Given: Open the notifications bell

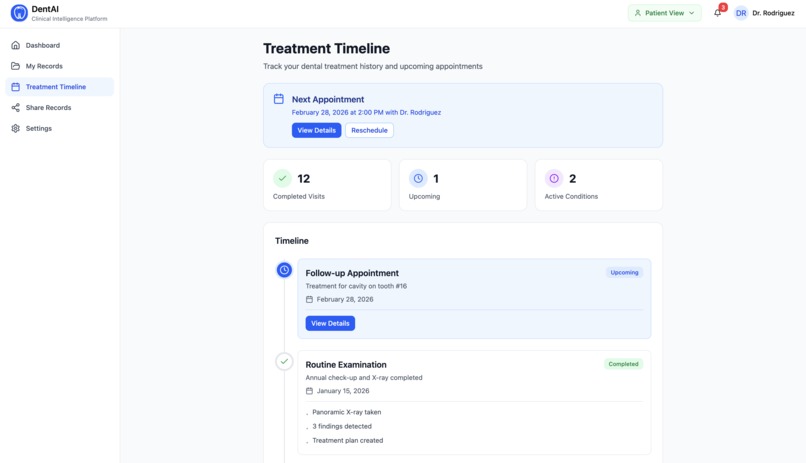Looking at the screenshot, I should pyautogui.click(x=718, y=13).
